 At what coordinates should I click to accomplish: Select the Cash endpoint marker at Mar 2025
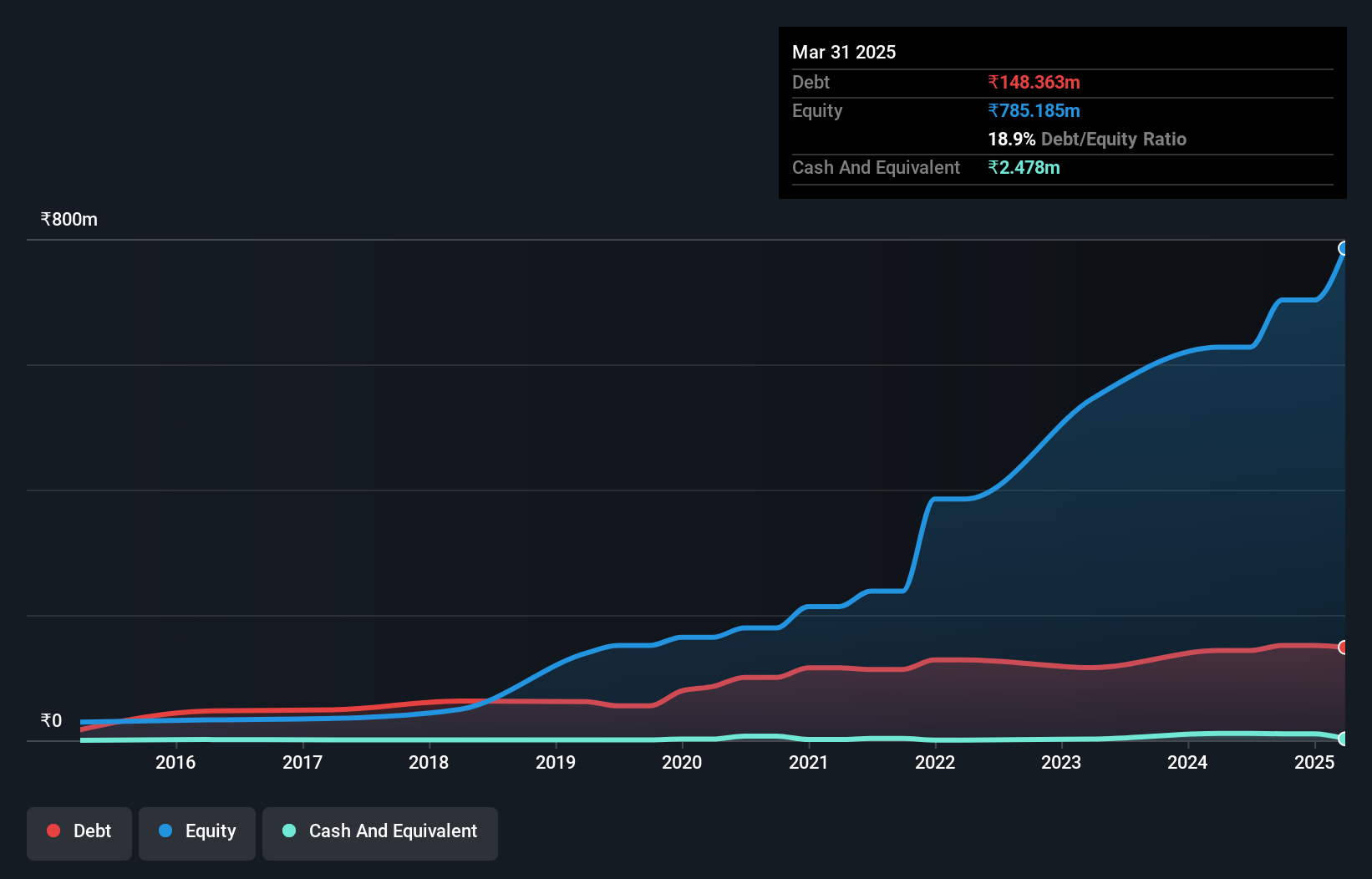[x=1344, y=739]
